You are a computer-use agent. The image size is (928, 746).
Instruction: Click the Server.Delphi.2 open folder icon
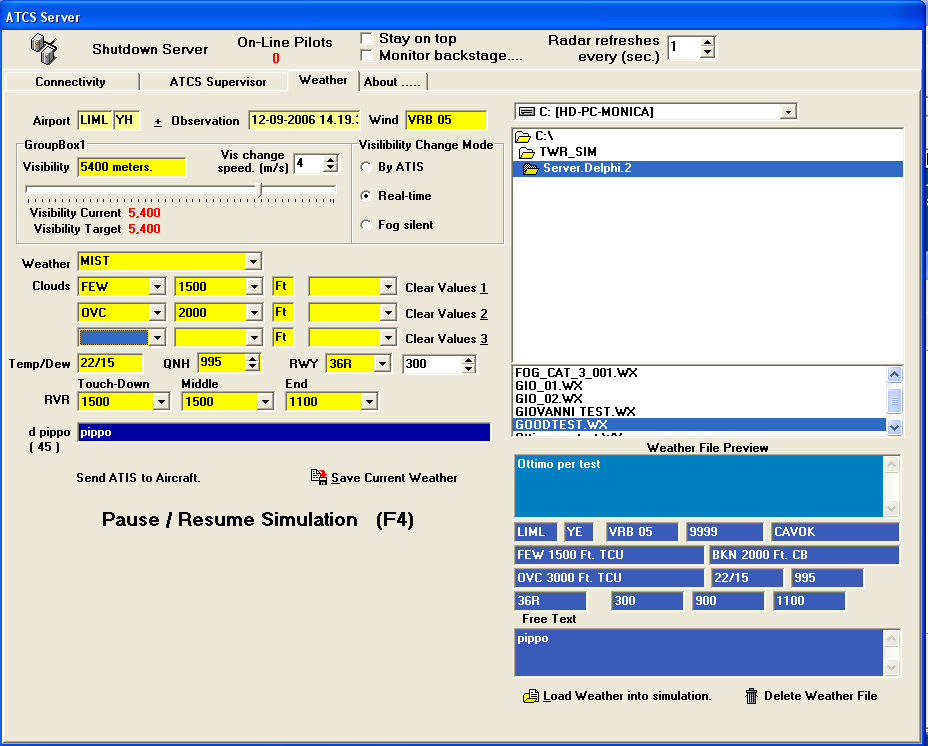(x=531, y=169)
